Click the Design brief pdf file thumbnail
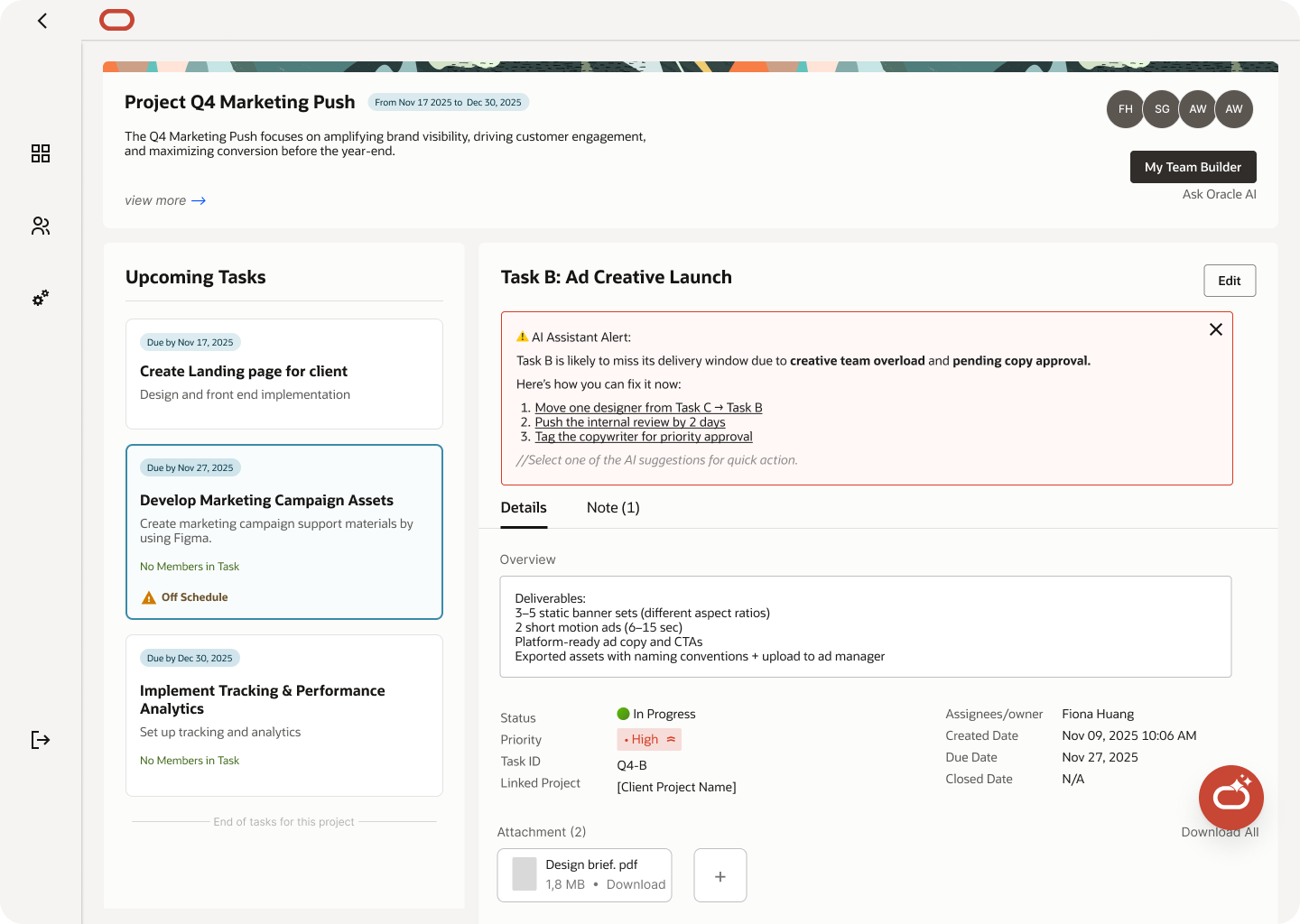Screen dimensions: 1300x924 coord(525,874)
